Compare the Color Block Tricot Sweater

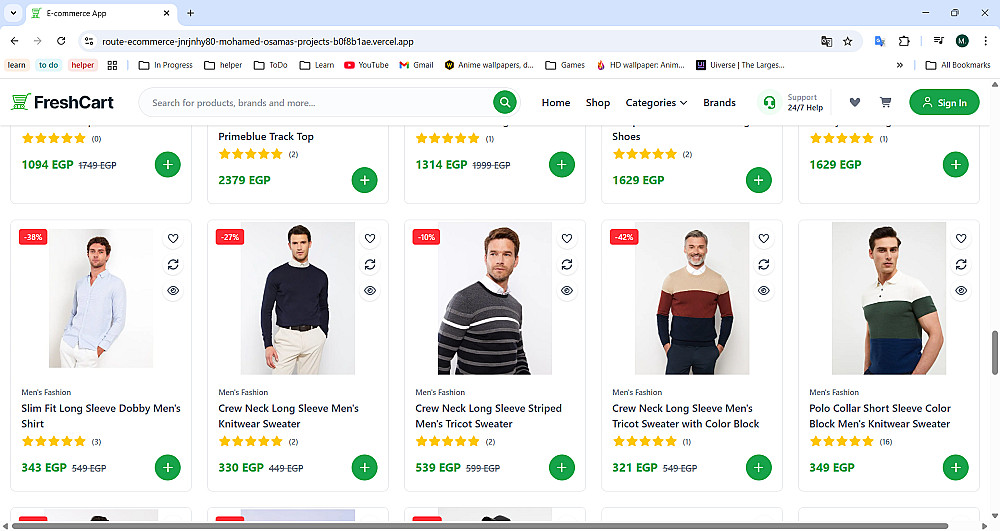[764, 264]
